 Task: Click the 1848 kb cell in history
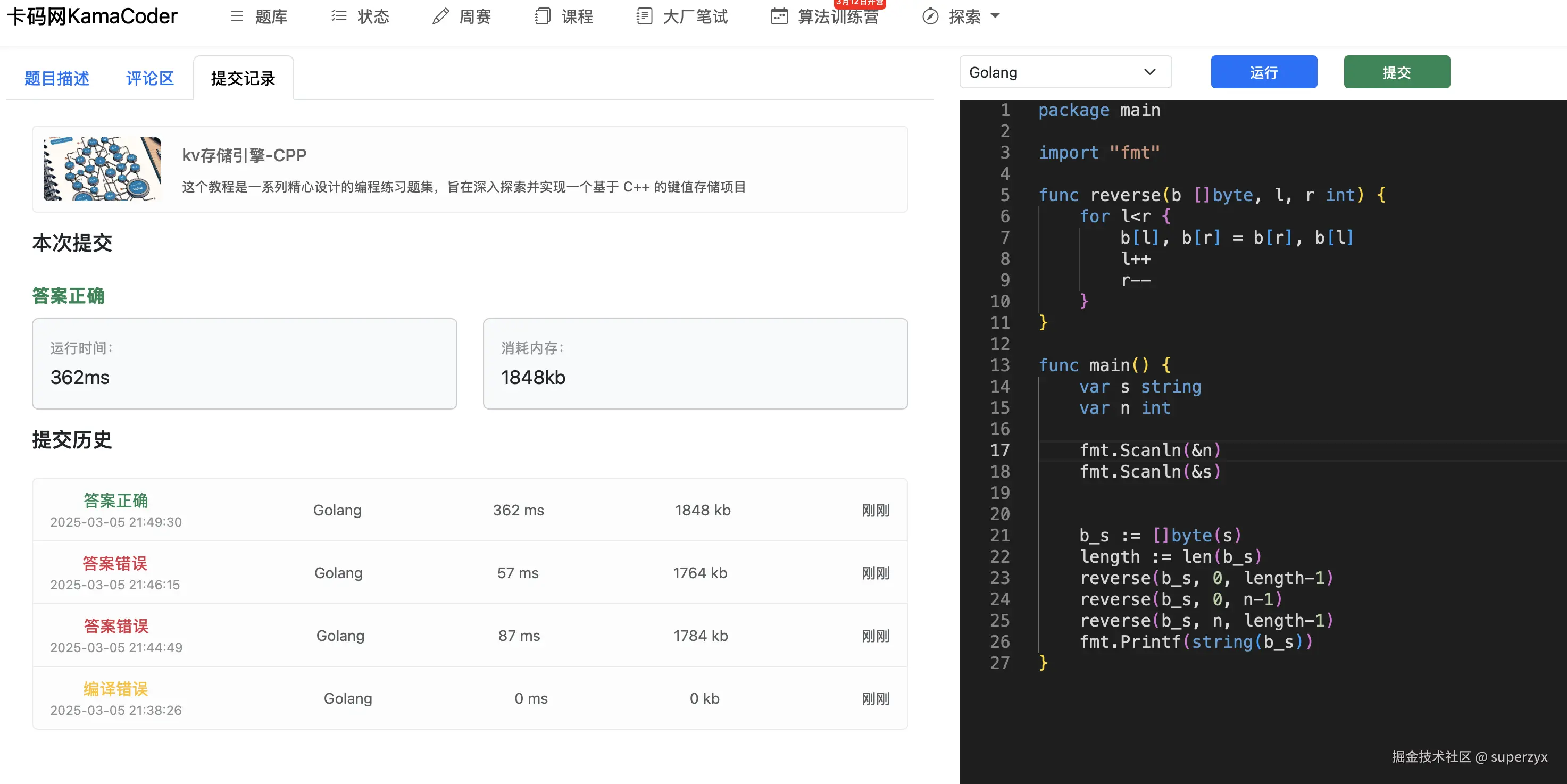[703, 510]
